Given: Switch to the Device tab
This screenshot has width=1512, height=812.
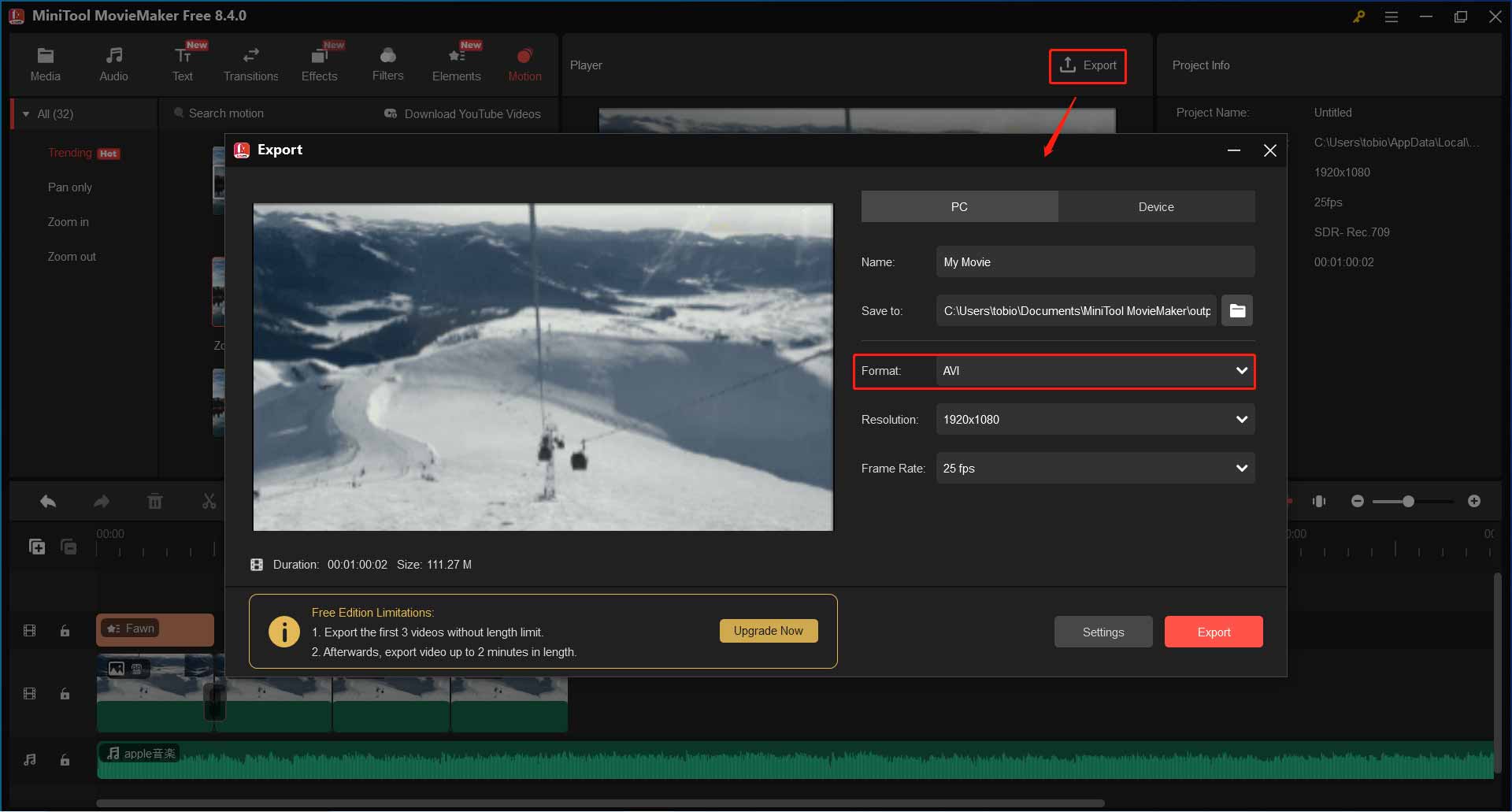Looking at the screenshot, I should pos(1155,206).
